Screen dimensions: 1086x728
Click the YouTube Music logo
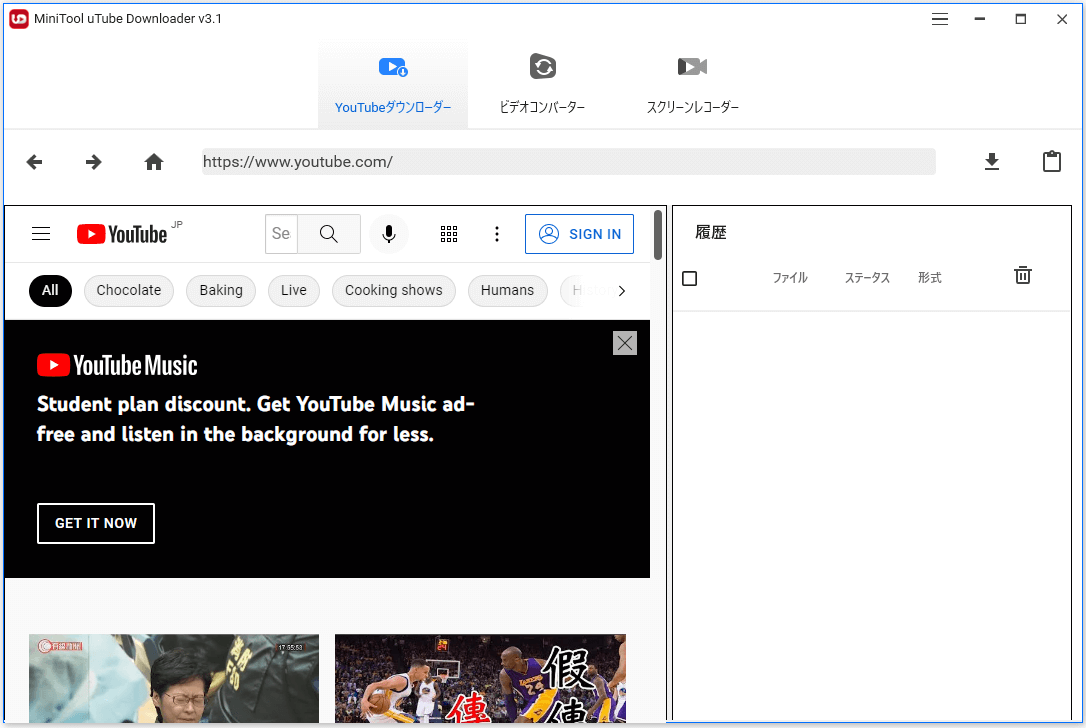[x=117, y=365]
